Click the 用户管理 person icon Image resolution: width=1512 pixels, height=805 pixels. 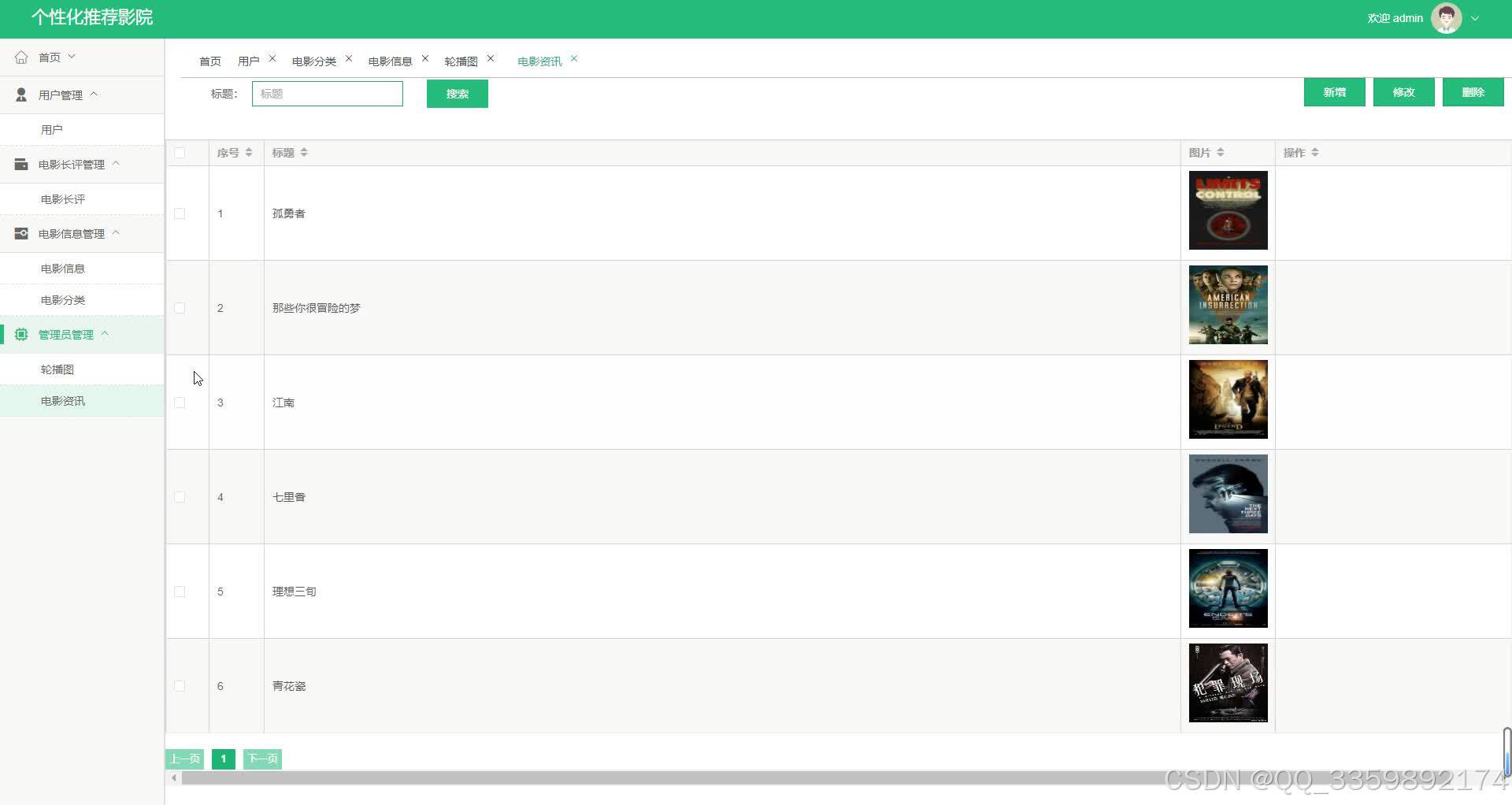pos(21,95)
